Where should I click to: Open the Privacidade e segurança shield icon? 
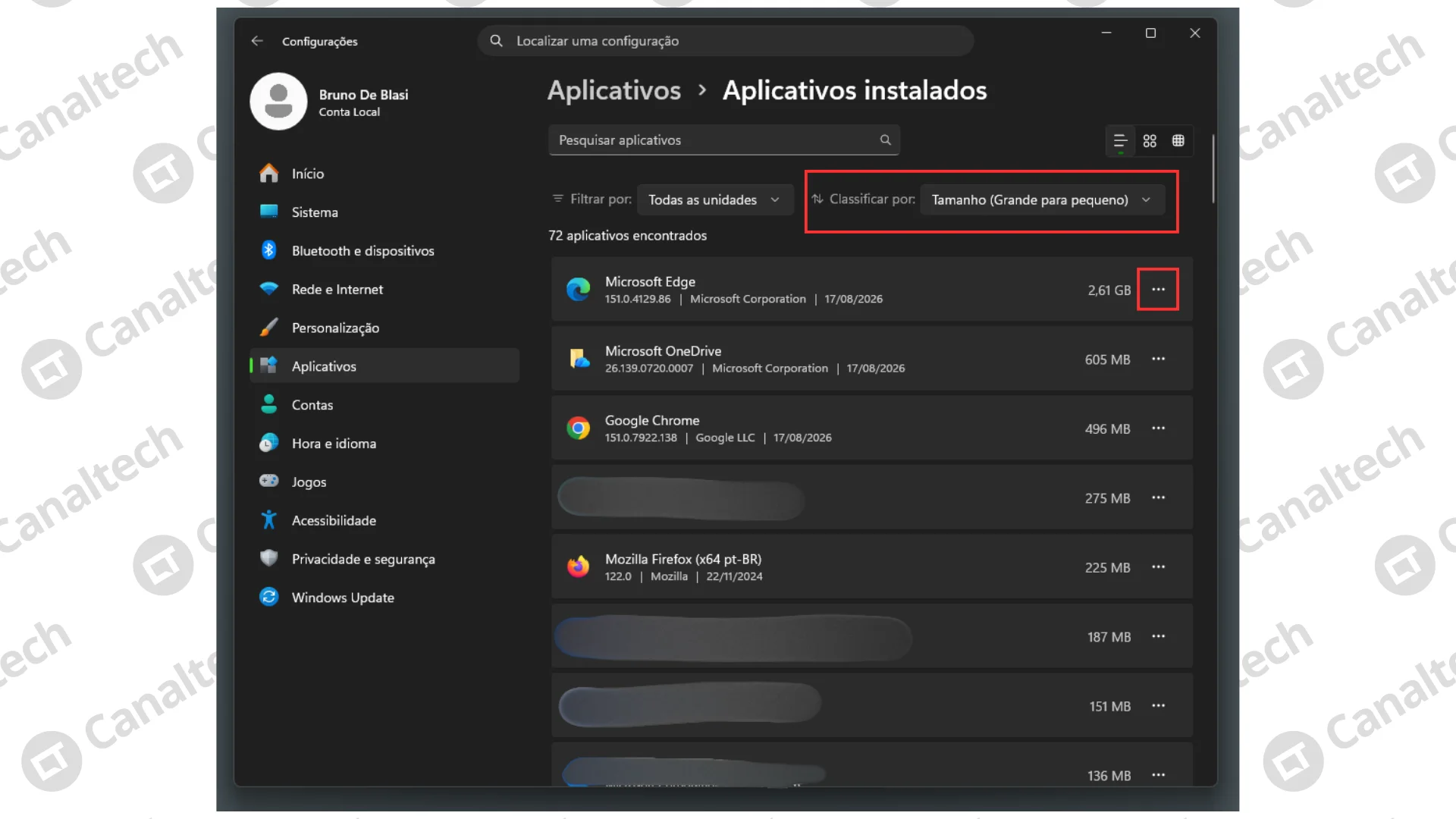click(x=268, y=558)
